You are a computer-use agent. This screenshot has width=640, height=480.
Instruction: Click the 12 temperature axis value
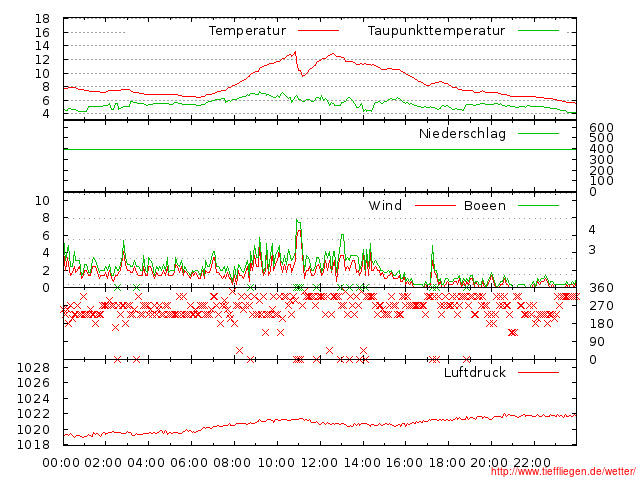42,60
